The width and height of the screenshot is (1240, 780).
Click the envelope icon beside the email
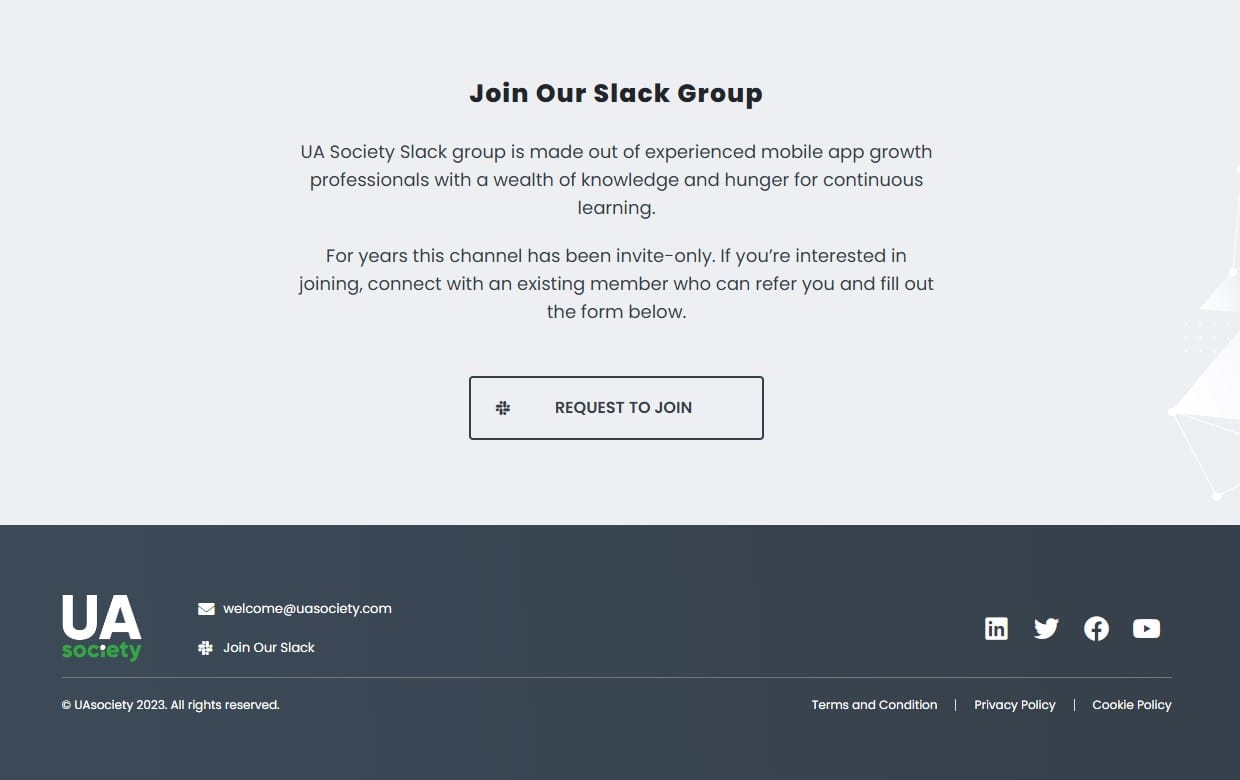coord(206,609)
